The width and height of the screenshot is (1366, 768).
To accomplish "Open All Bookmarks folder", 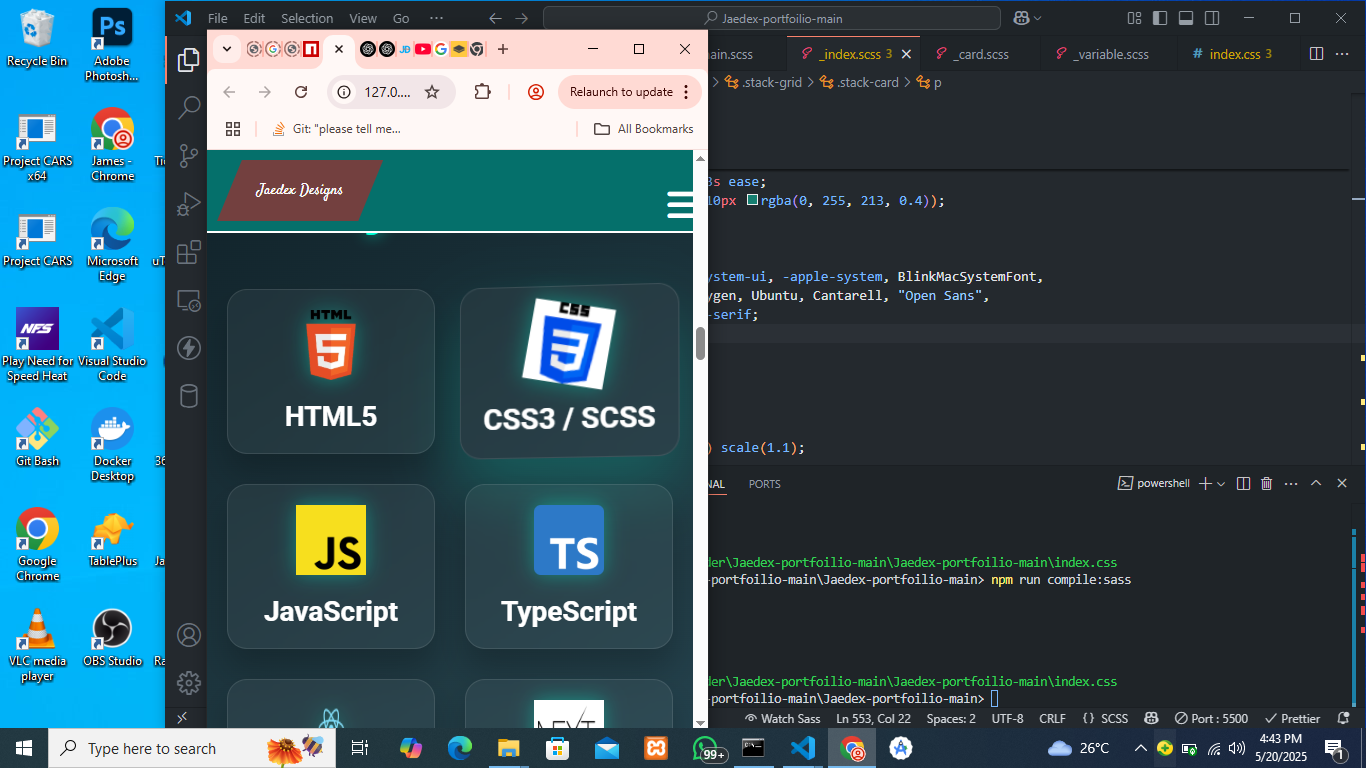I will pos(643,129).
